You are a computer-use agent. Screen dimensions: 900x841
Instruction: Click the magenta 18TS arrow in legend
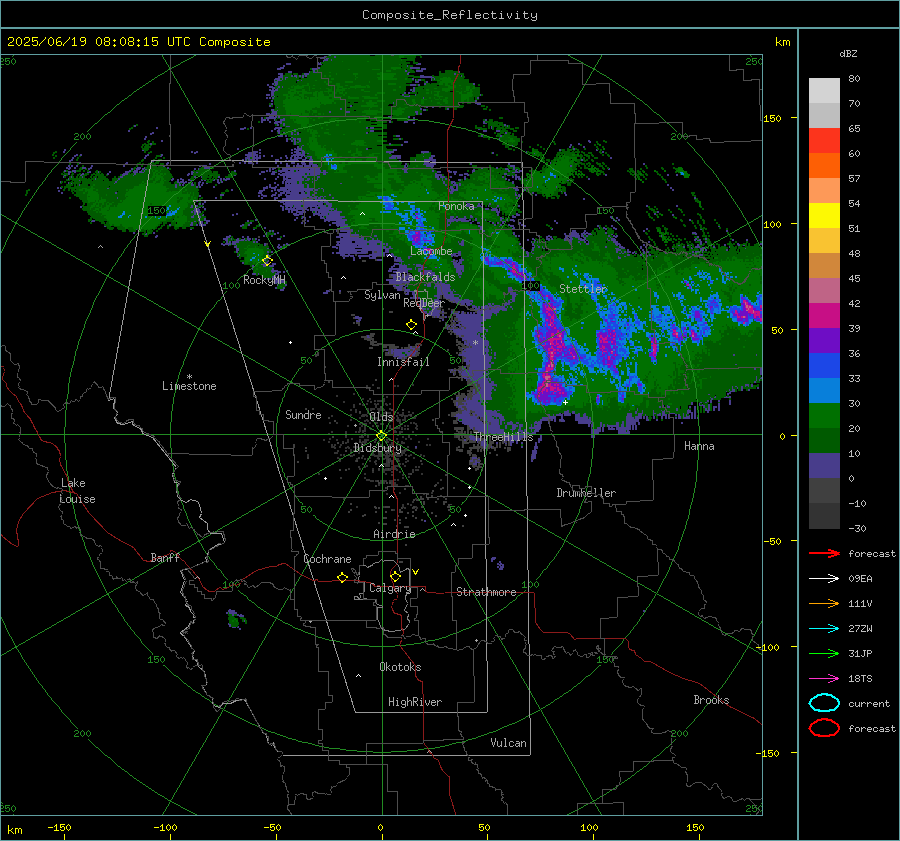point(824,678)
